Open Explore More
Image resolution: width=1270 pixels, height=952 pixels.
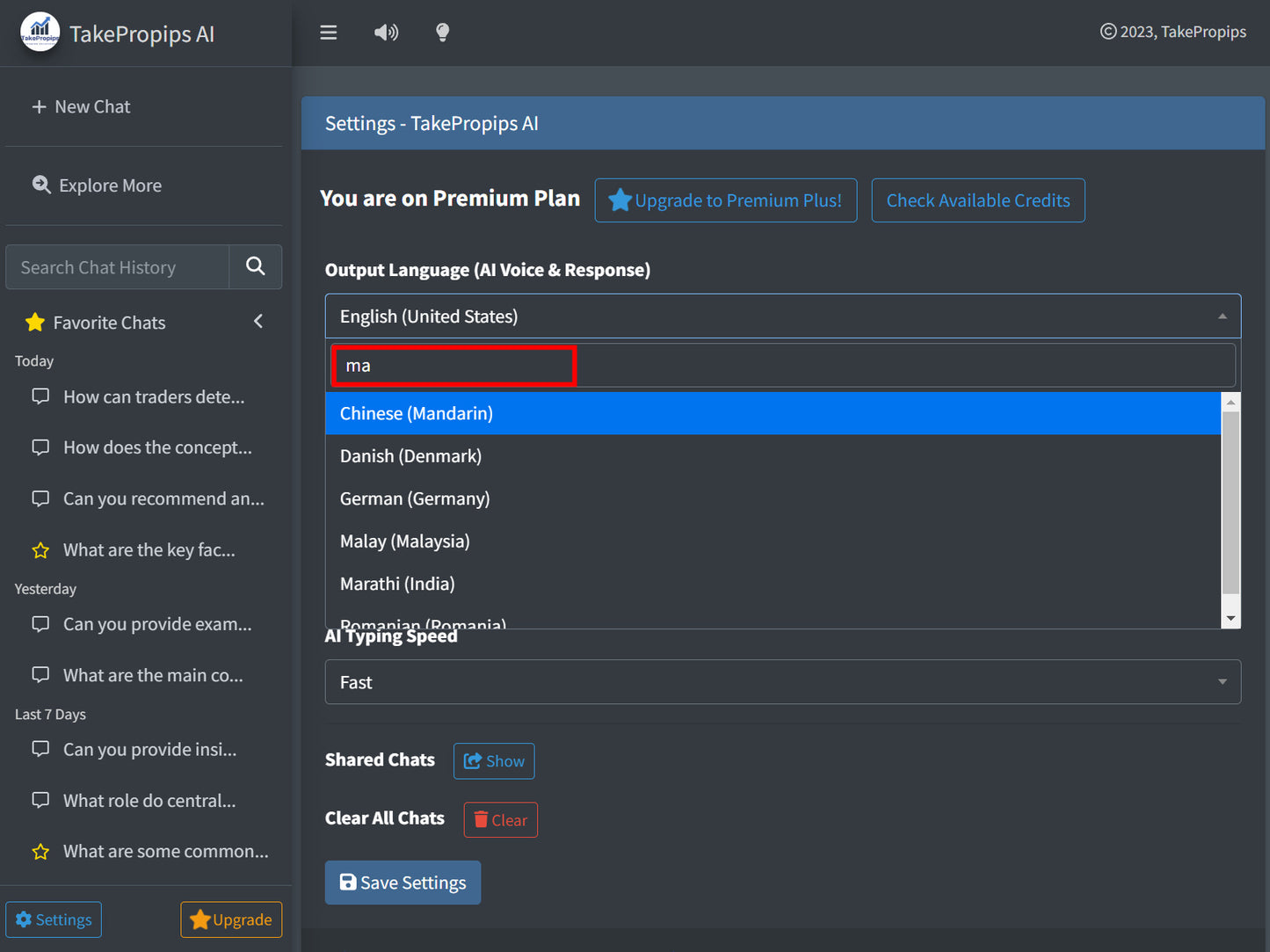click(97, 185)
